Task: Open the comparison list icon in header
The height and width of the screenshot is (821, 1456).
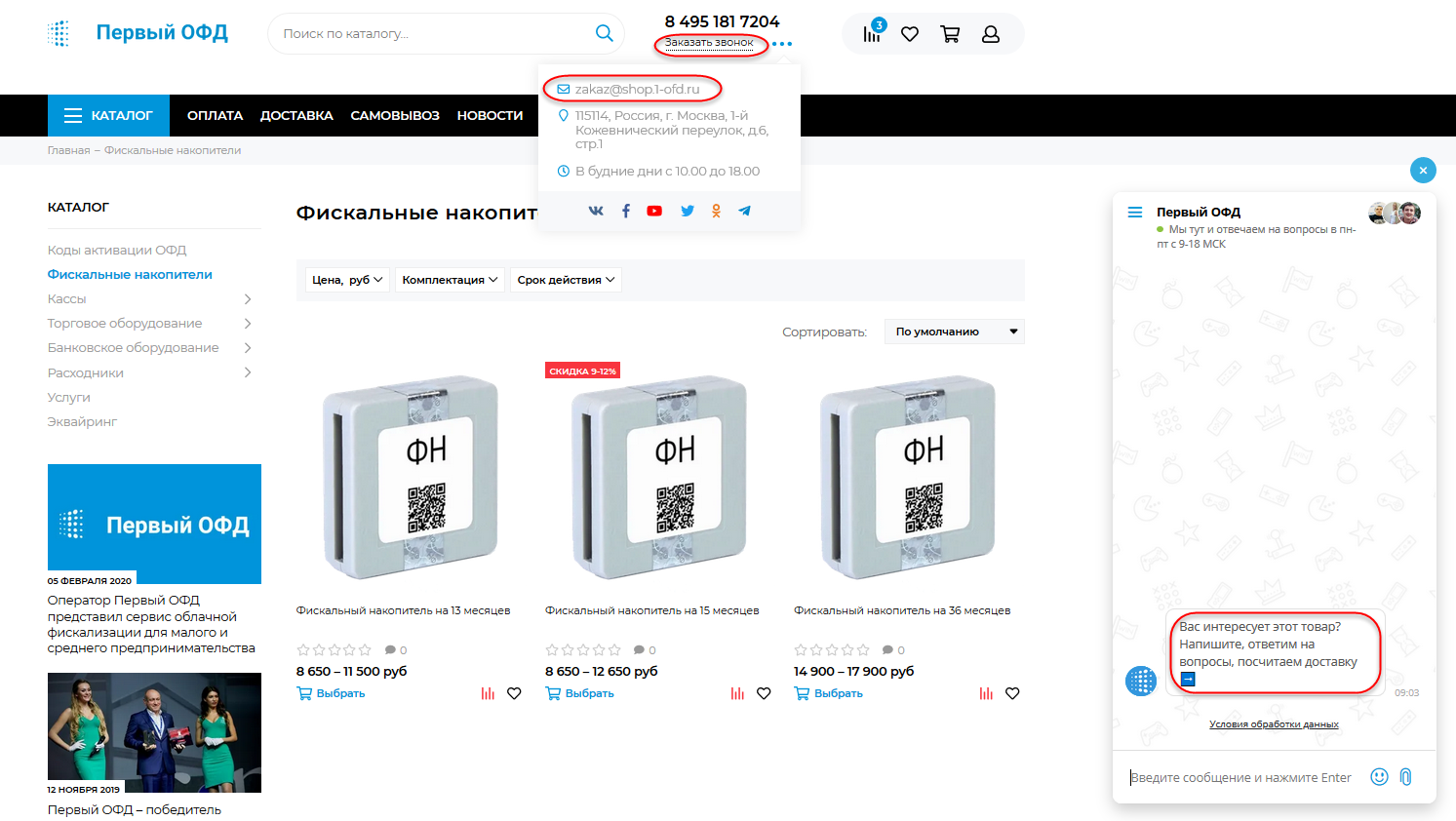Action: pyautogui.click(x=871, y=34)
